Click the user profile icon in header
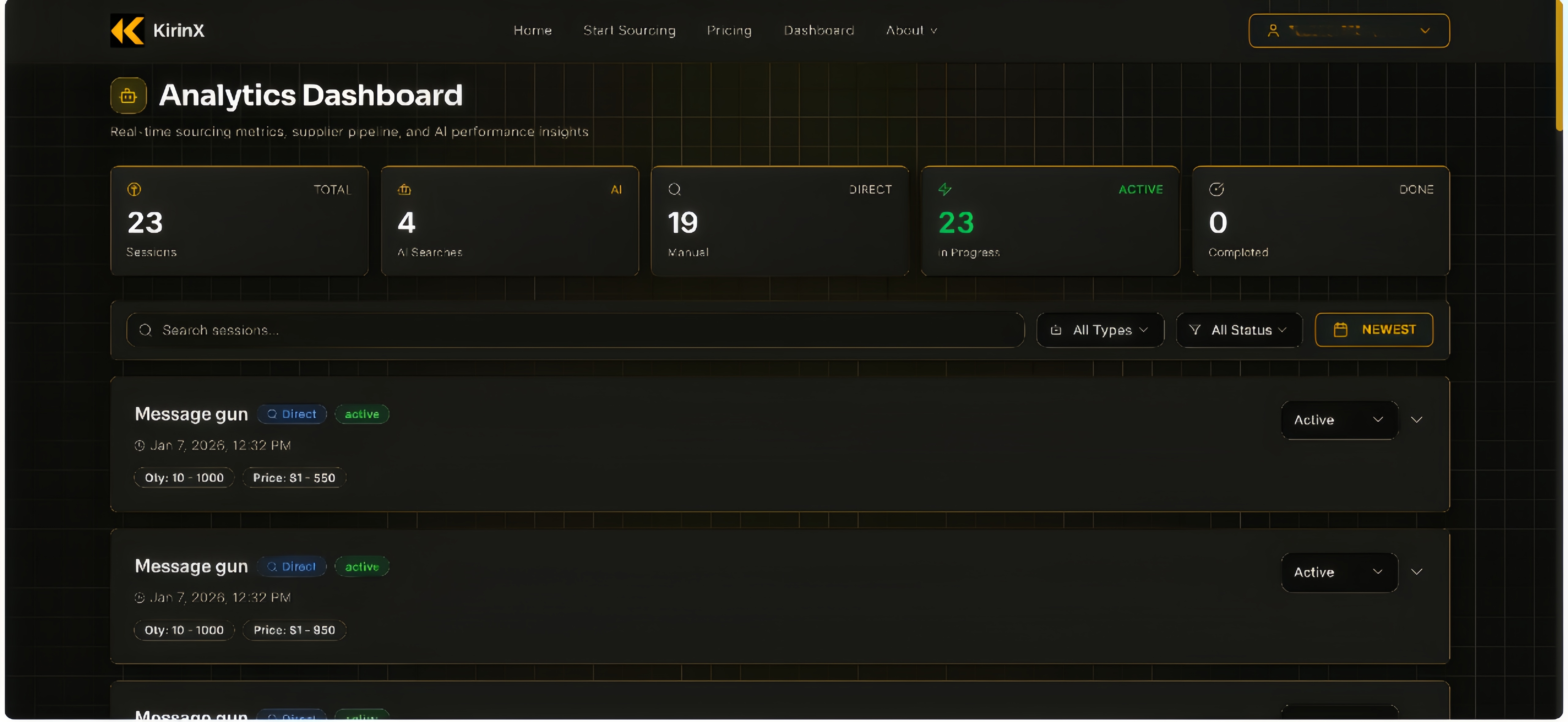This screenshot has width=1568, height=722. (x=1273, y=30)
